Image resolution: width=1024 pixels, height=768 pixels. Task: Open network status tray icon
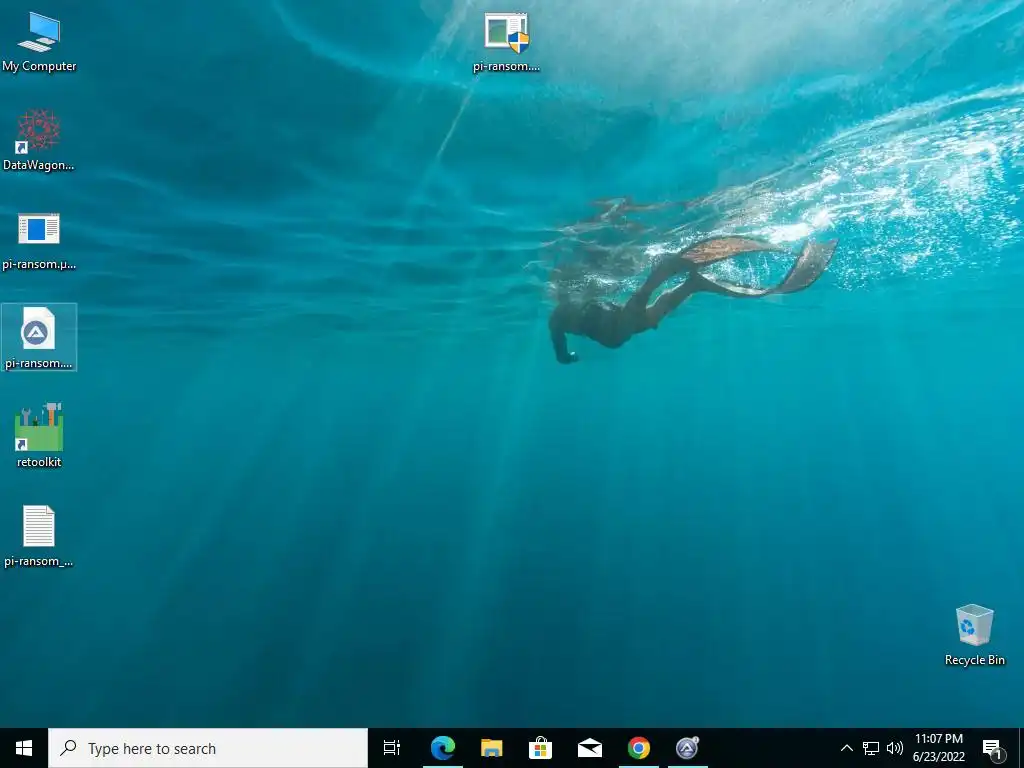pos(871,748)
